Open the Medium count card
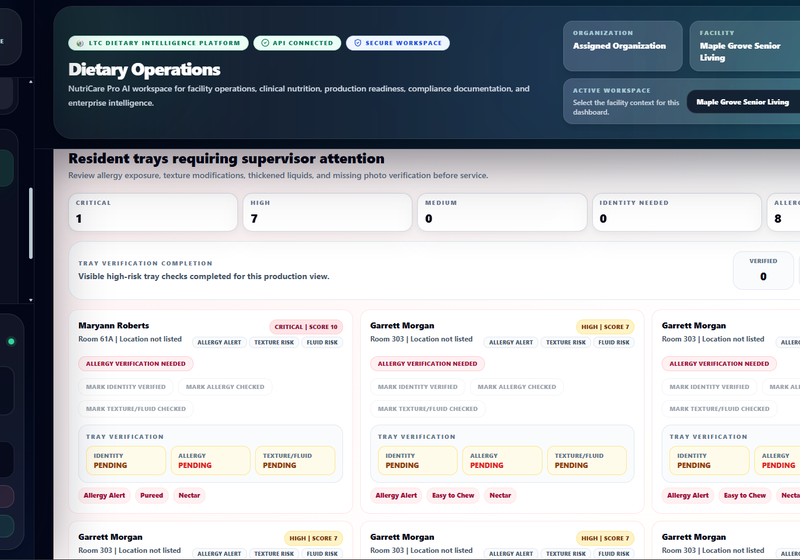800x560 pixels. [502, 212]
